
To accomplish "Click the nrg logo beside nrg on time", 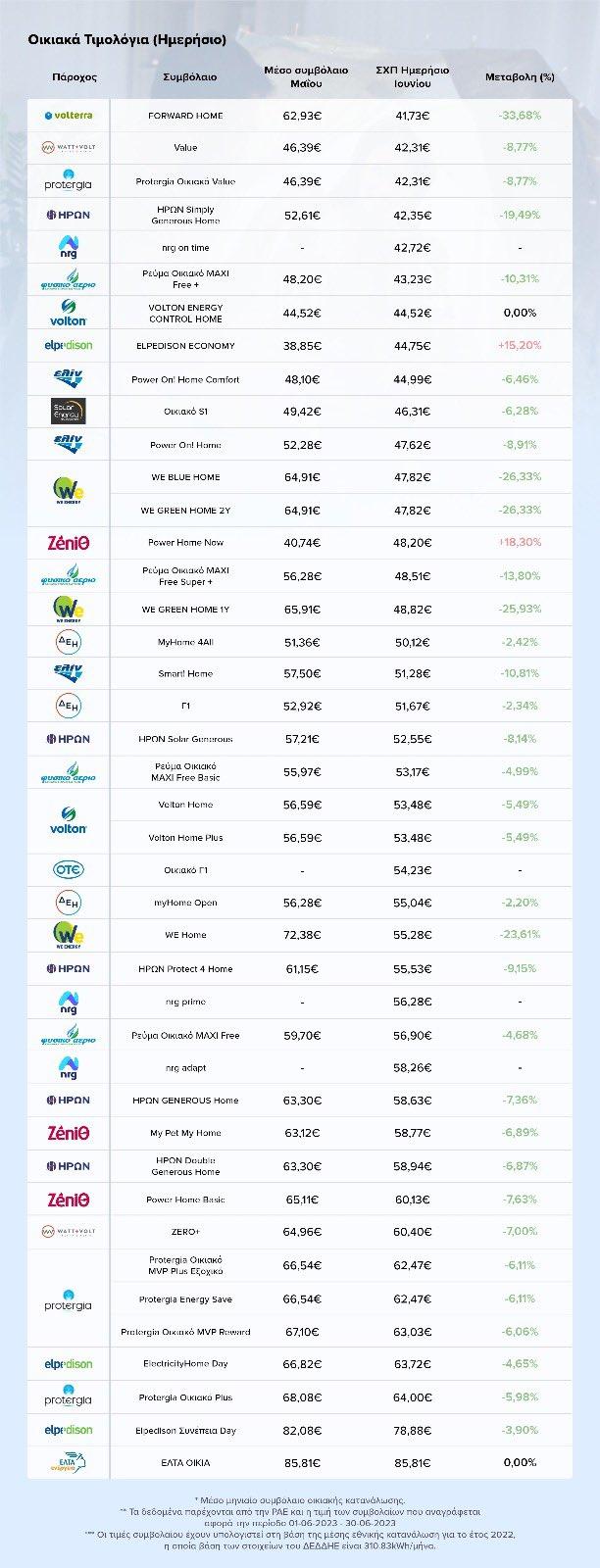I will coord(69,247).
